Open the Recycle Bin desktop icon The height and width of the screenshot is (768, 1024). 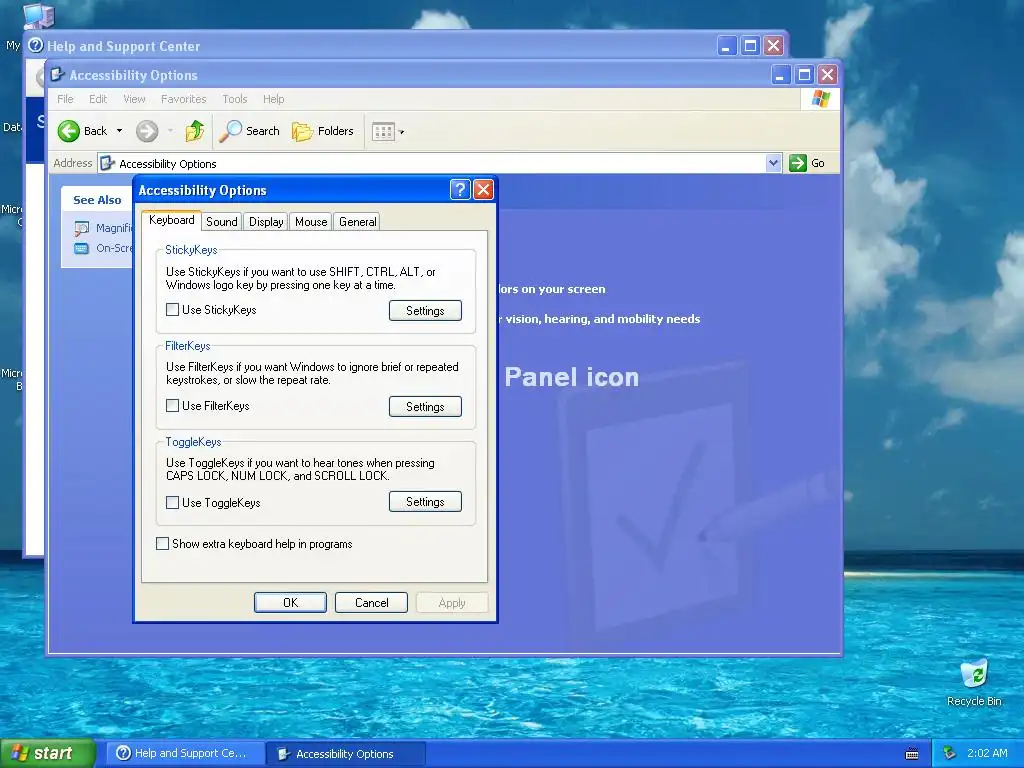tap(974, 674)
